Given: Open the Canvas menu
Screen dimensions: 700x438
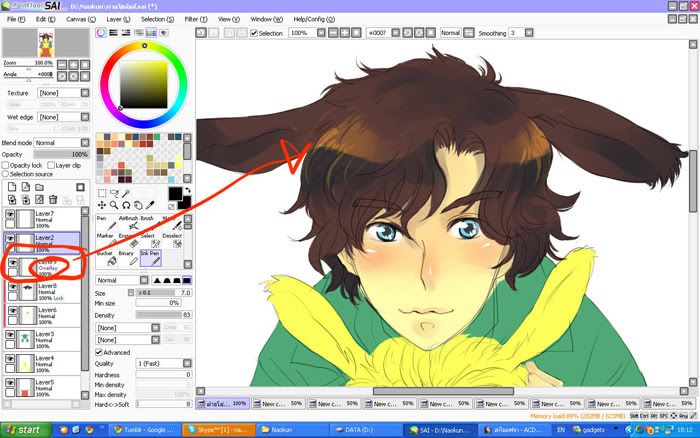Looking at the screenshot, I should pyautogui.click(x=76, y=19).
